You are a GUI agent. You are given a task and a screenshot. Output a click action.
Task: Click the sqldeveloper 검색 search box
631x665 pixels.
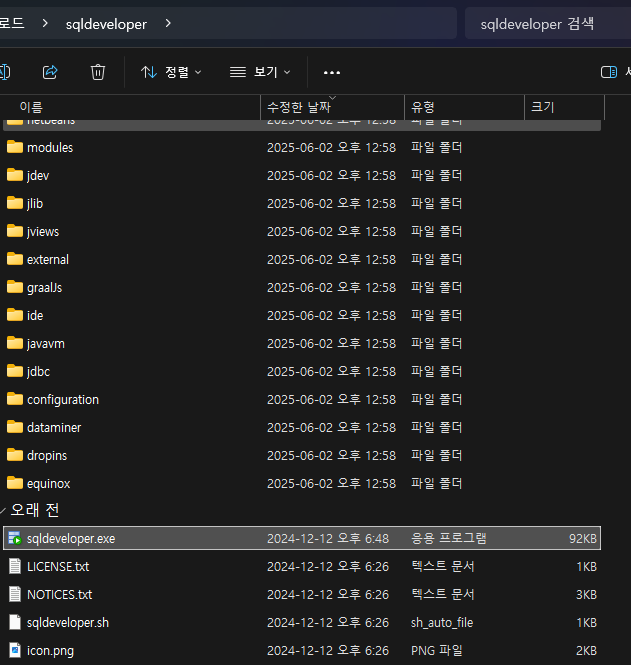(547, 24)
